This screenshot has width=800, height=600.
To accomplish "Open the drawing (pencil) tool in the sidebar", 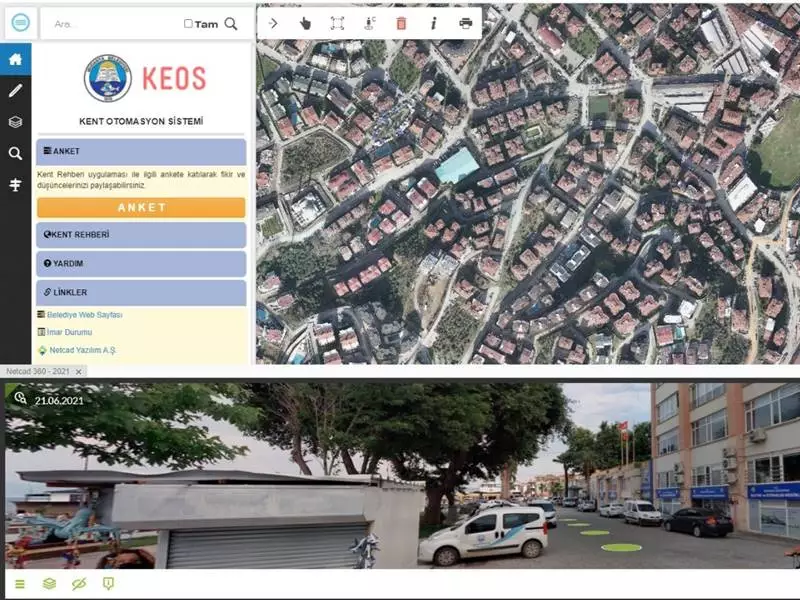I will click(x=14, y=90).
